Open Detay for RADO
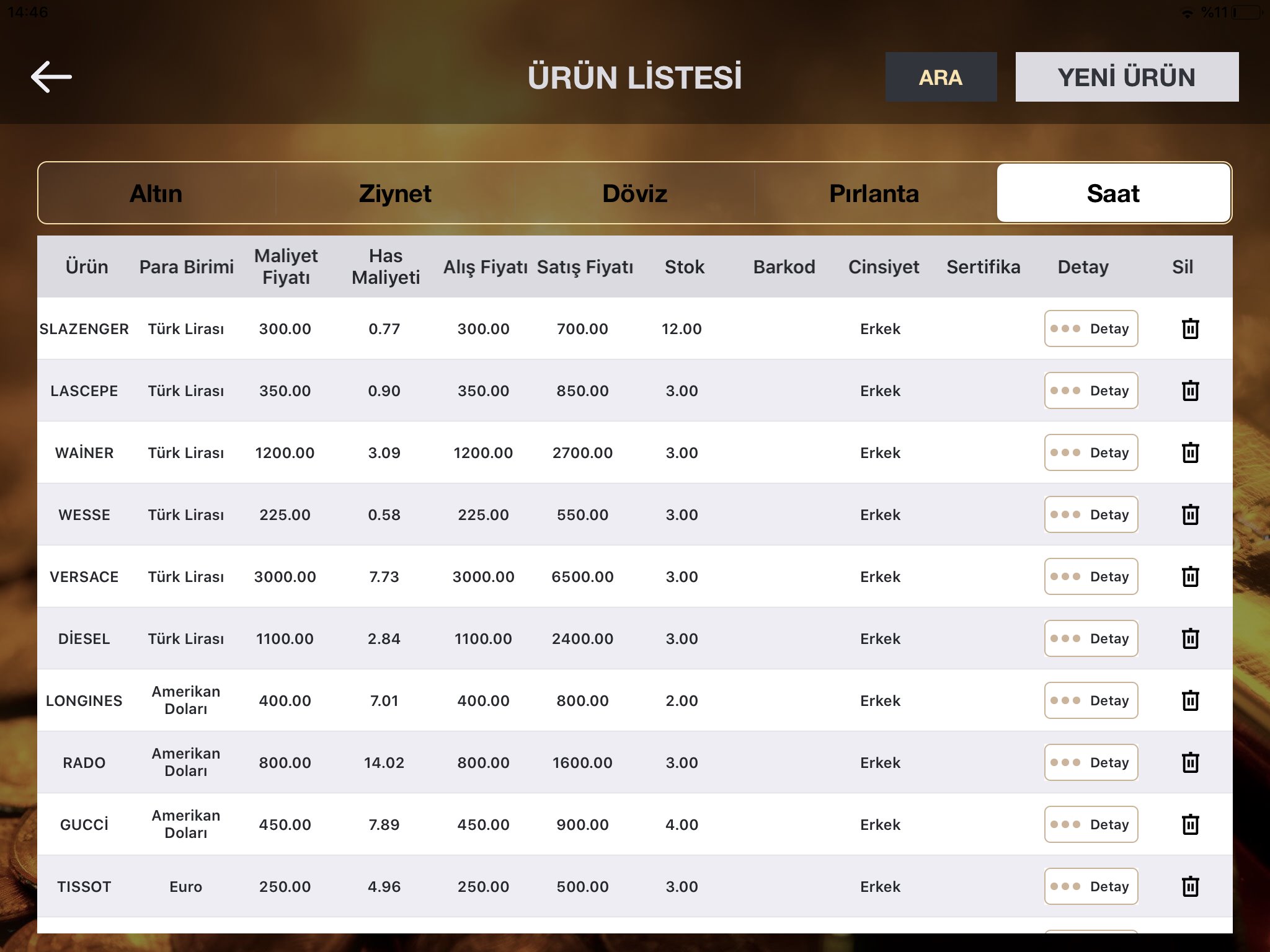 click(x=1091, y=762)
